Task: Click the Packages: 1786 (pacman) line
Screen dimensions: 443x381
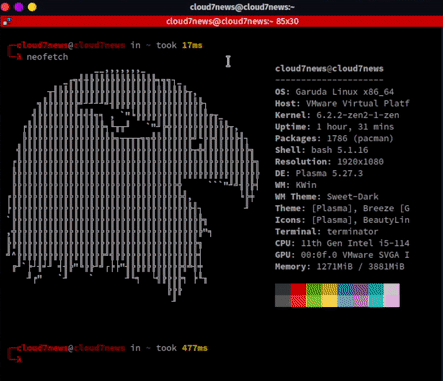Action: pos(334,138)
